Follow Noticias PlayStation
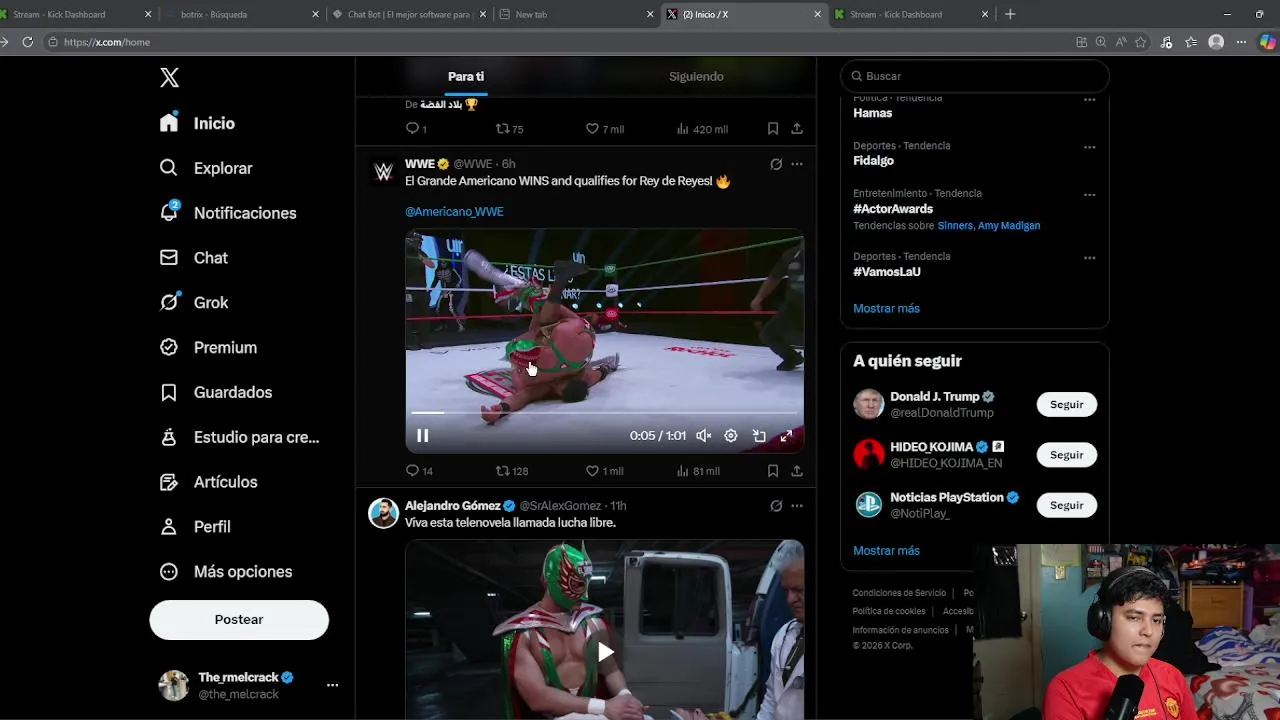The image size is (1280, 720). pyautogui.click(x=1067, y=505)
